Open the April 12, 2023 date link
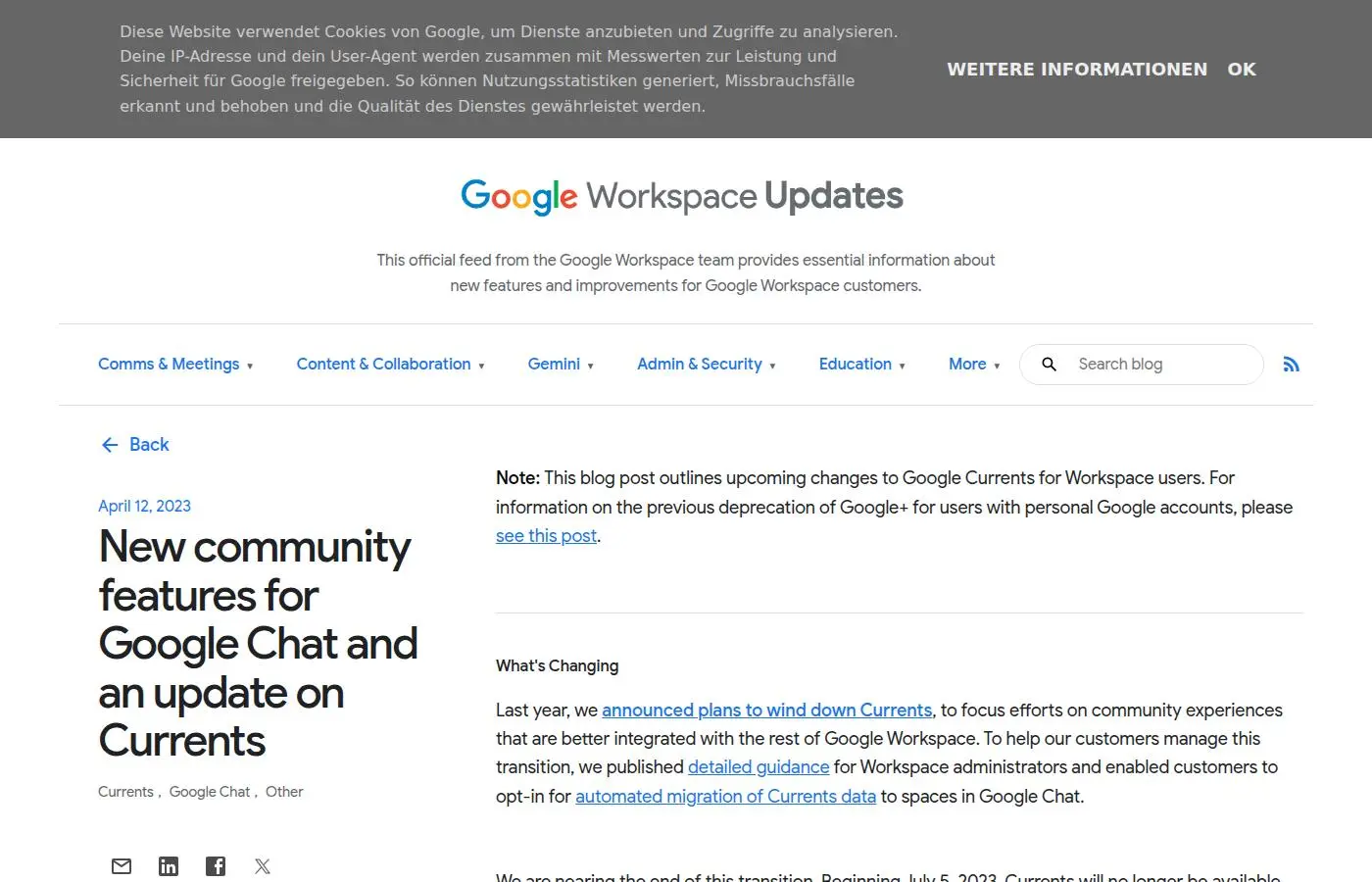 [x=144, y=507]
